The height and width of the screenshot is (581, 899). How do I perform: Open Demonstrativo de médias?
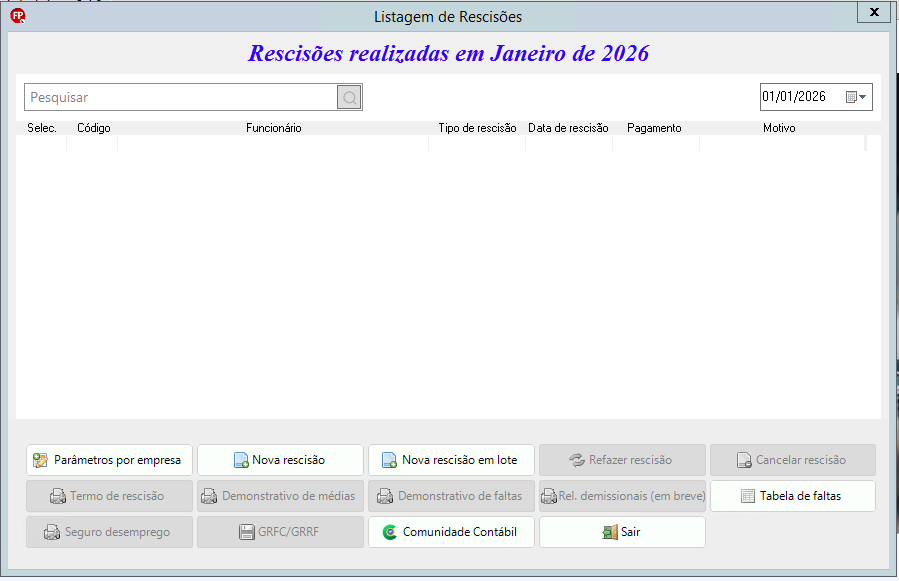click(x=280, y=496)
